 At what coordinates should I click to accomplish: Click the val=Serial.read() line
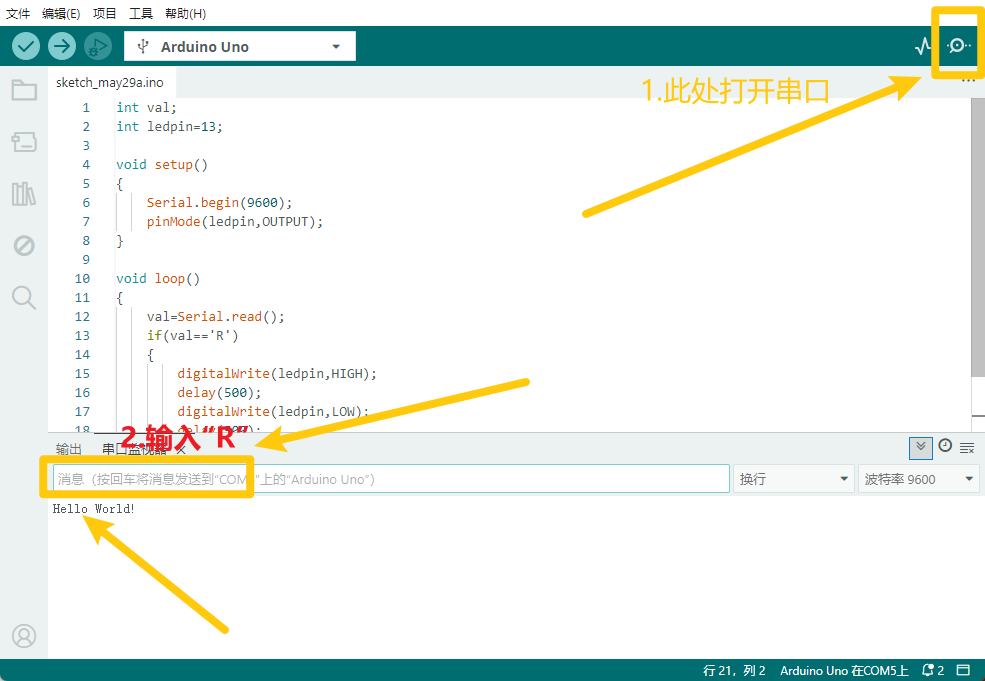pyautogui.click(x=215, y=316)
